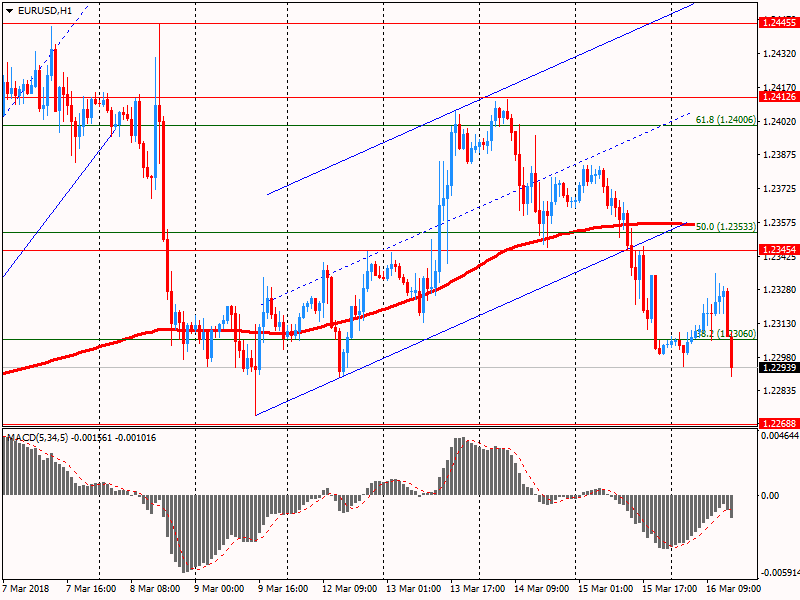The height and width of the screenshot is (600, 800).
Task: Select the 1.22688 red price level label
Action: 779,423
